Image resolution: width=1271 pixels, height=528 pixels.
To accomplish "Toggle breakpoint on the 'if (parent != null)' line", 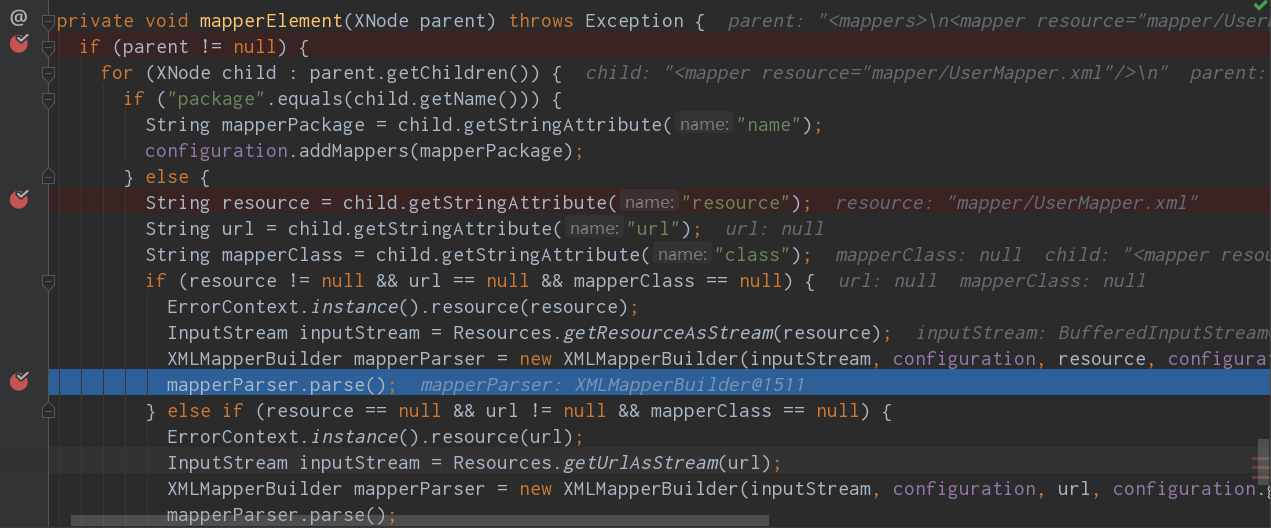I will pyautogui.click(x=19, y=43).
